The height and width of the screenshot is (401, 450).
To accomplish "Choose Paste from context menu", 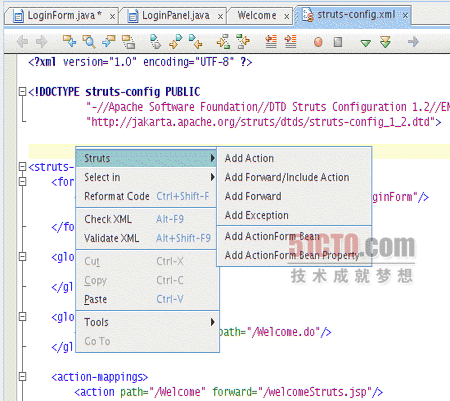I will click(147, 299).
